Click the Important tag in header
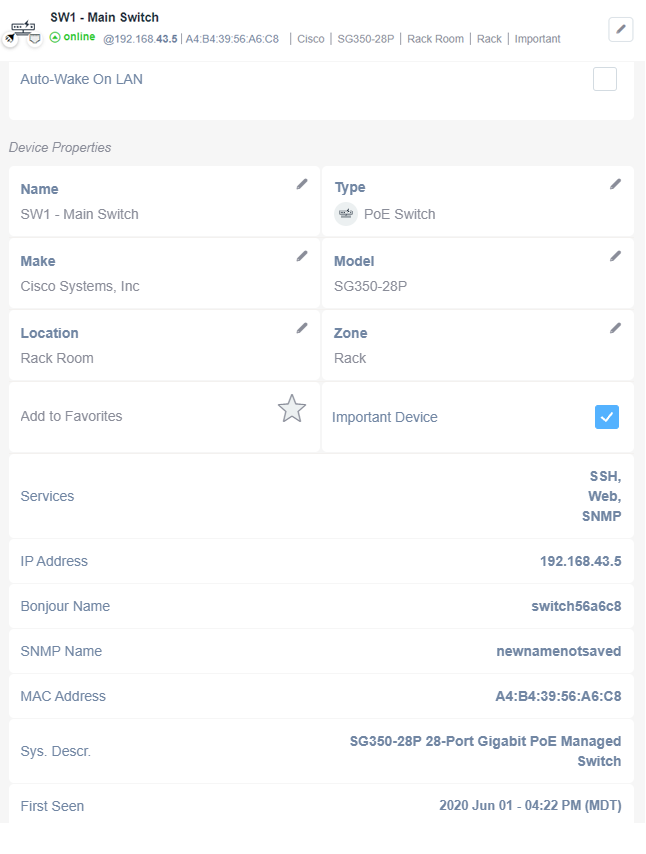 click(x=538, y=39)
